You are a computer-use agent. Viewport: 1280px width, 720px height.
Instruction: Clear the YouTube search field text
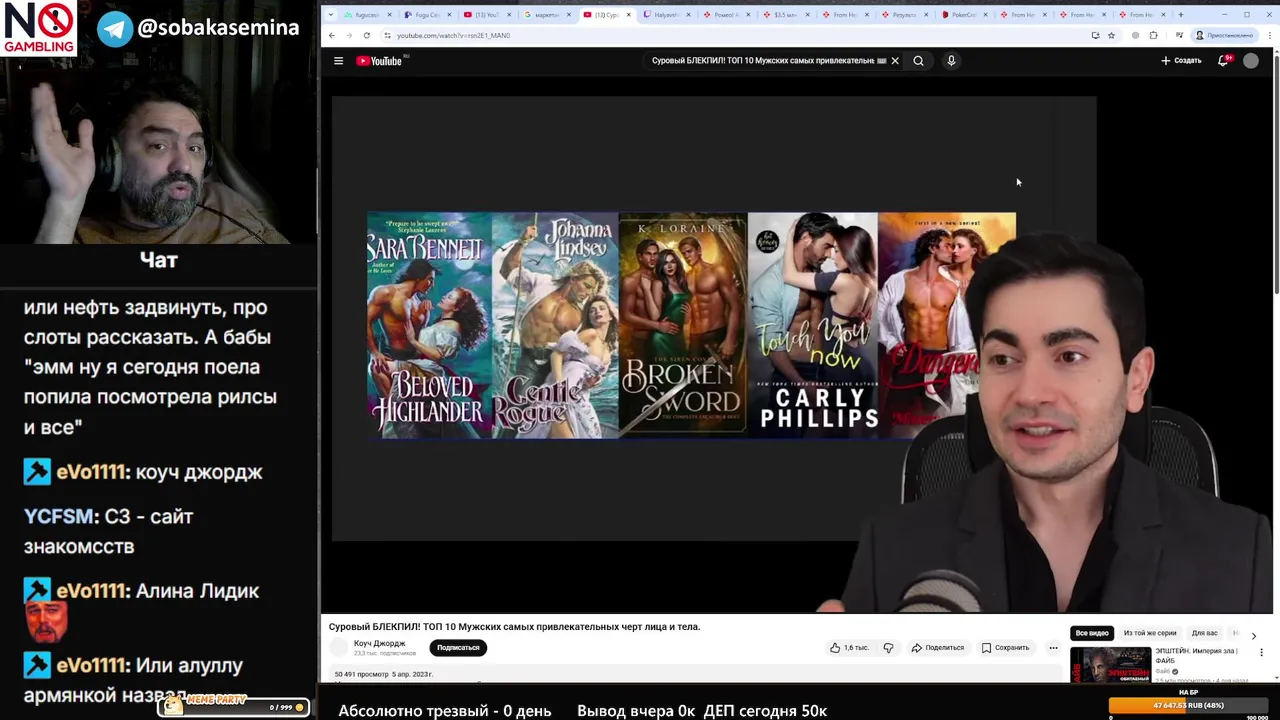pyautogui.click(x=895, y=61)
